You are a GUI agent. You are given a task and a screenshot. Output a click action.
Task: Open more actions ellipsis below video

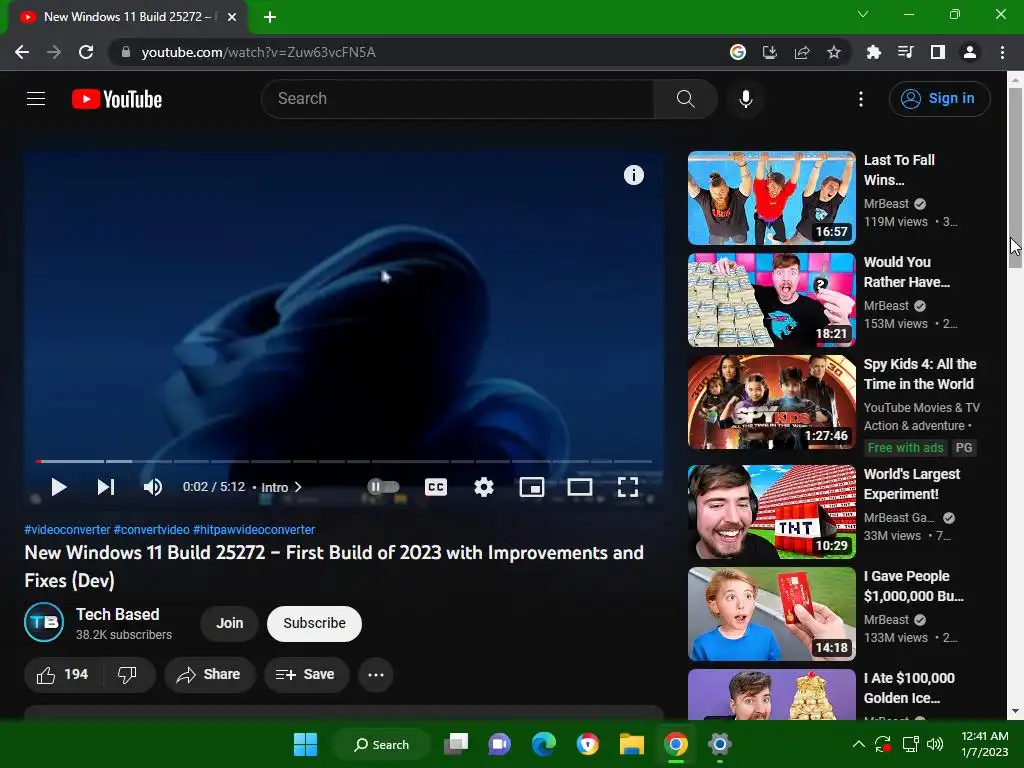(x=376, y=675)
